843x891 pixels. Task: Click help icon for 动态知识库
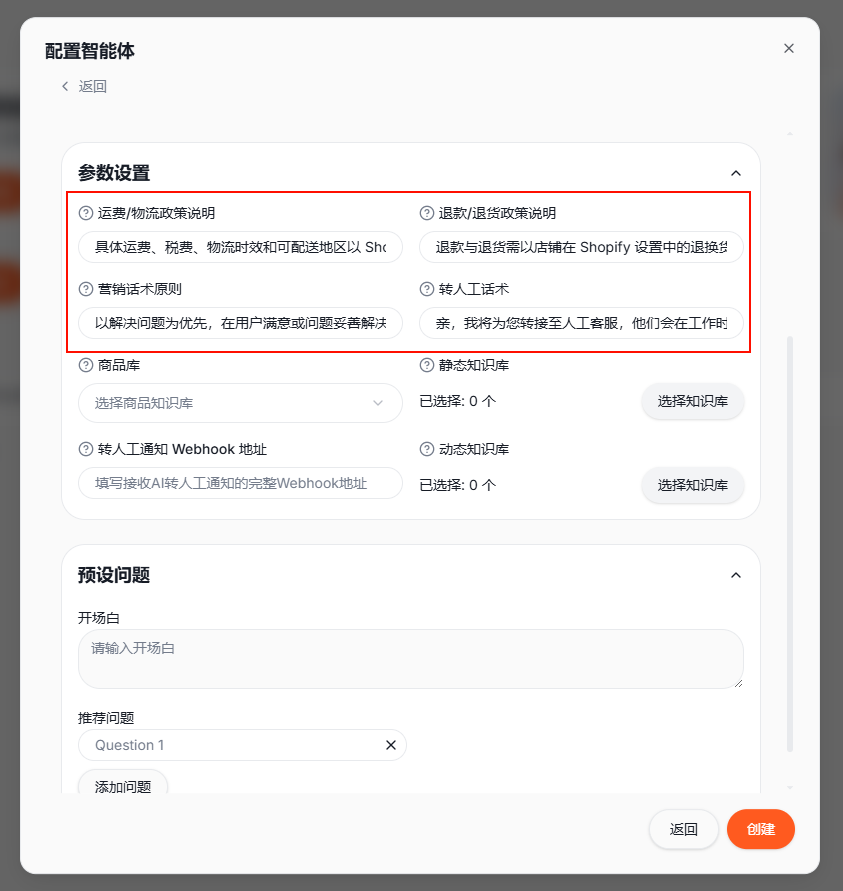pyautogui.click(x=427, y=449)
